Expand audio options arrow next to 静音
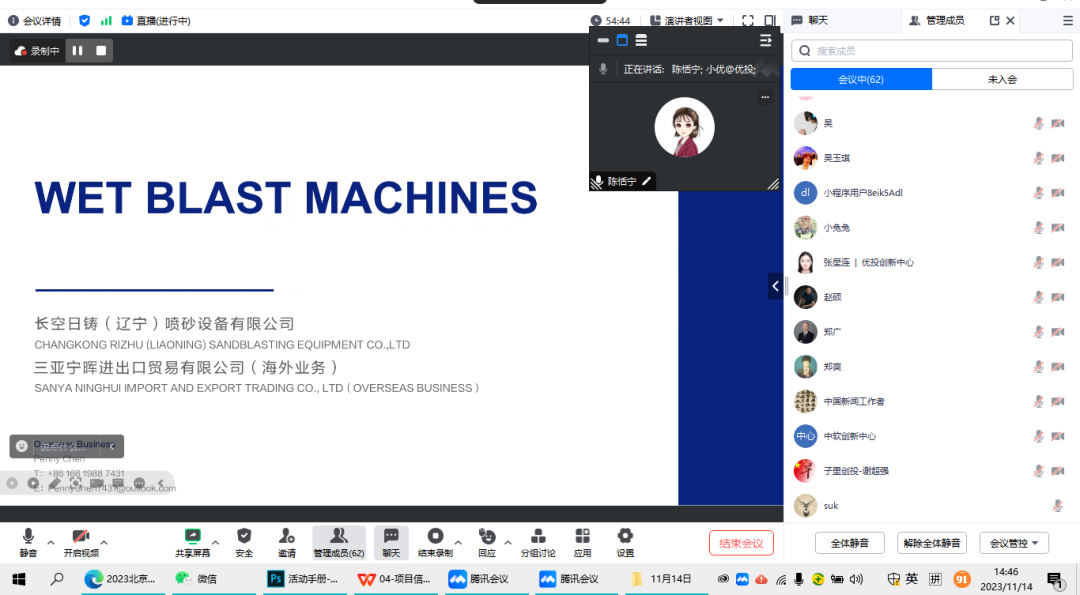The image size is (1080, 595). point(50,543)
